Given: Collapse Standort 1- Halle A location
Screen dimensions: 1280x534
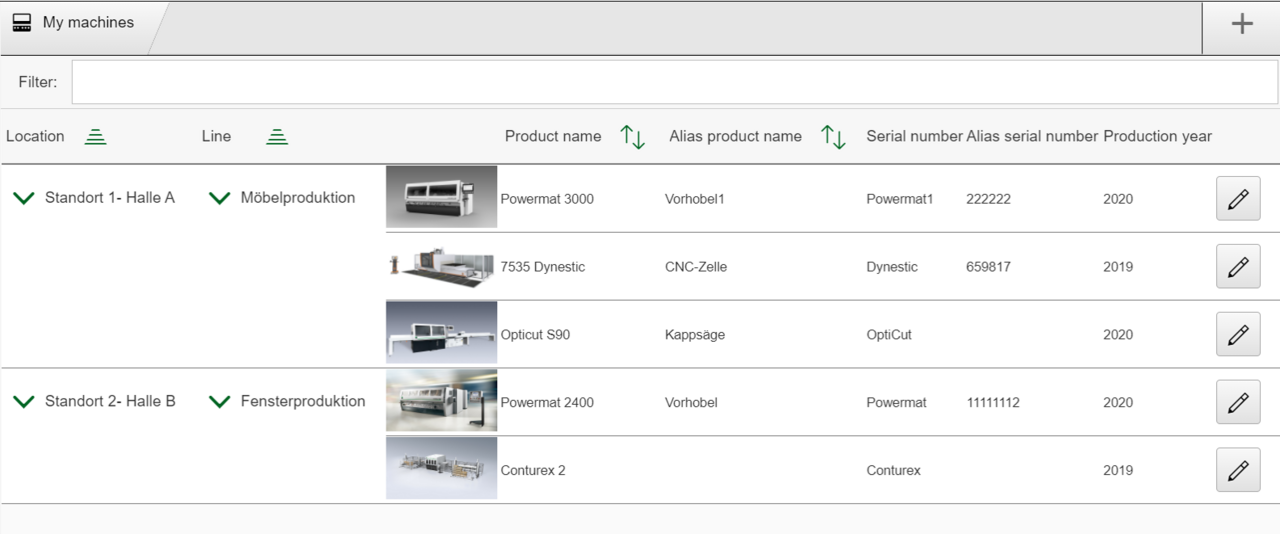Looking at the screenshot, I should click(x=24, y=198).
